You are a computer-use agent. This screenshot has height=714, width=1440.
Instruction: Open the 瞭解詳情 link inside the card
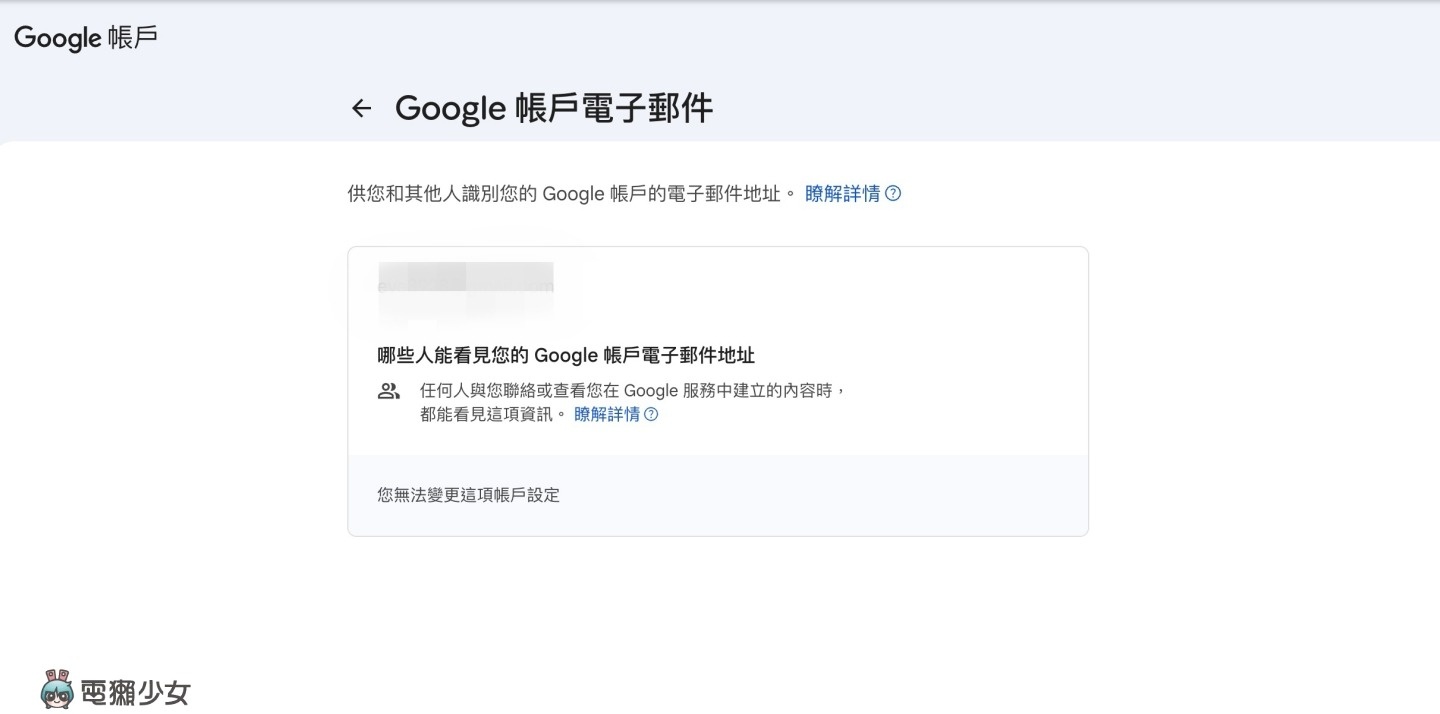(607, 414)
